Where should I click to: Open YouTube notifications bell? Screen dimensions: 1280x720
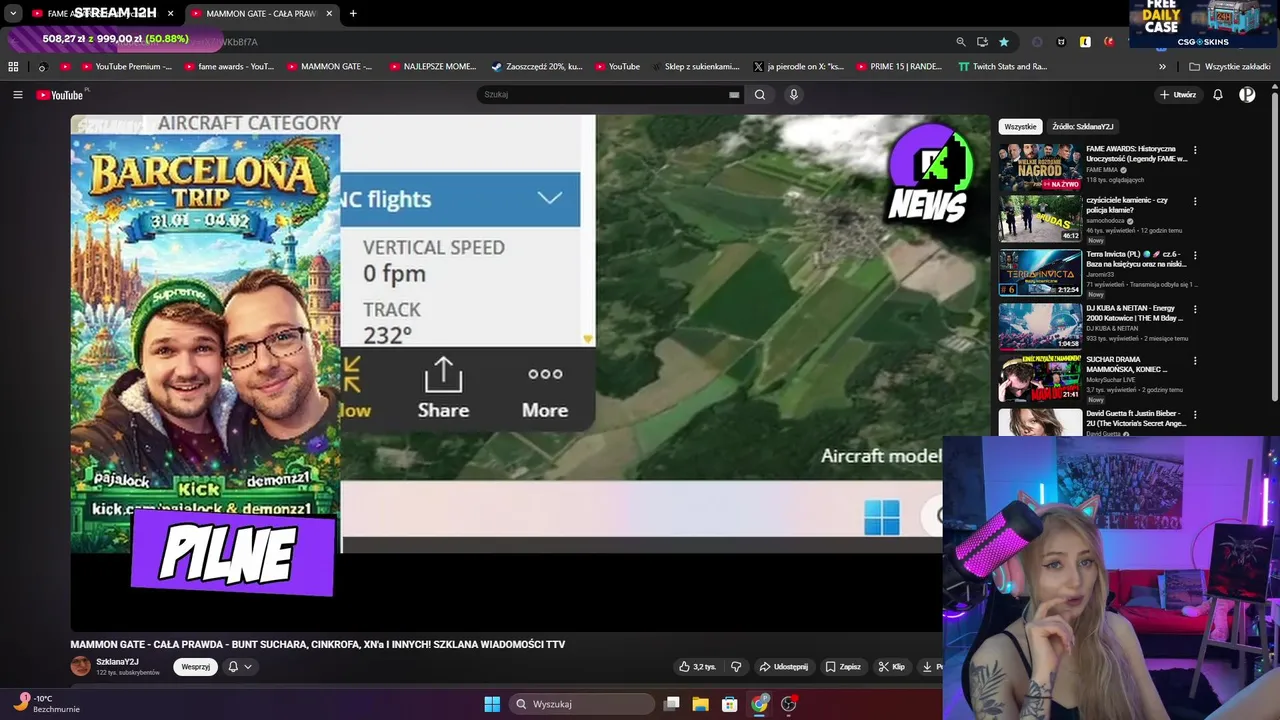coord(1218,95)
